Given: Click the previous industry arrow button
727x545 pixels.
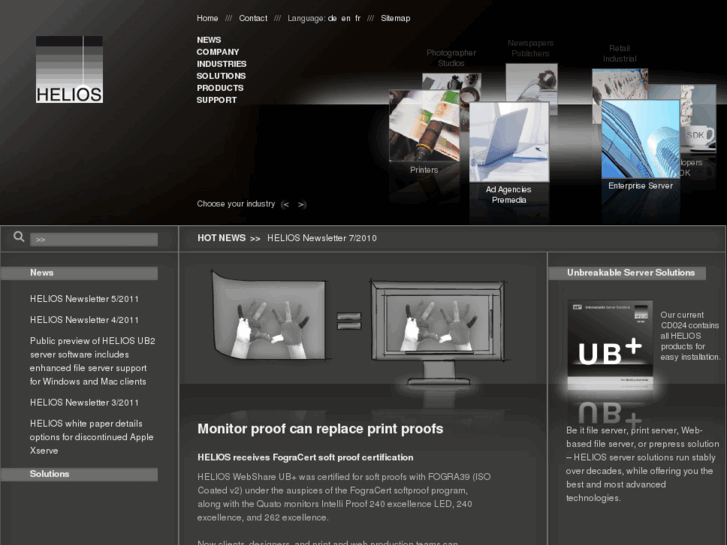Looking at the screenshot, I should coord(286,205).
